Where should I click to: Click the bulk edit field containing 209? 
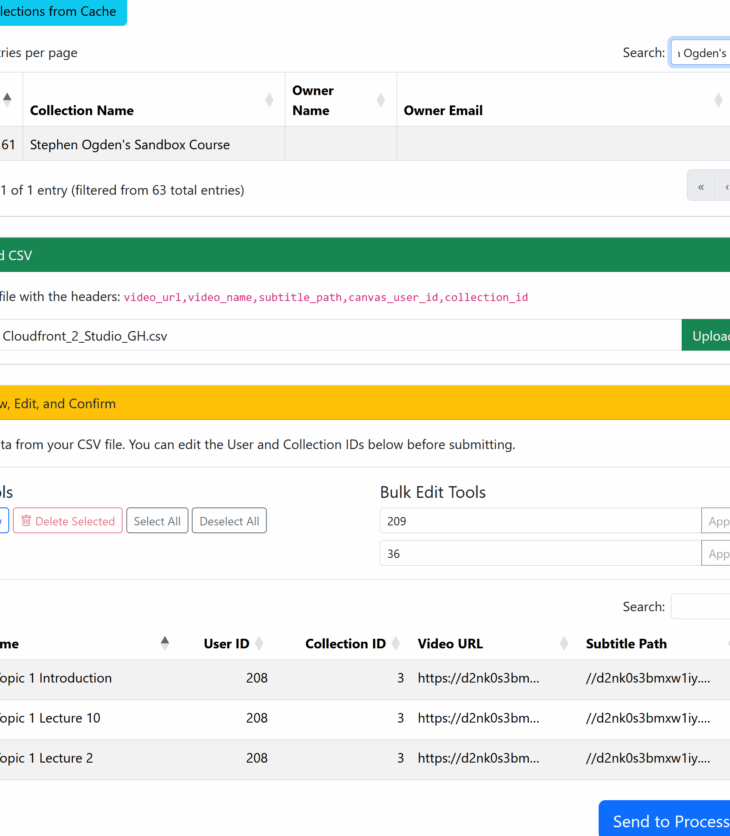point(540,521)
